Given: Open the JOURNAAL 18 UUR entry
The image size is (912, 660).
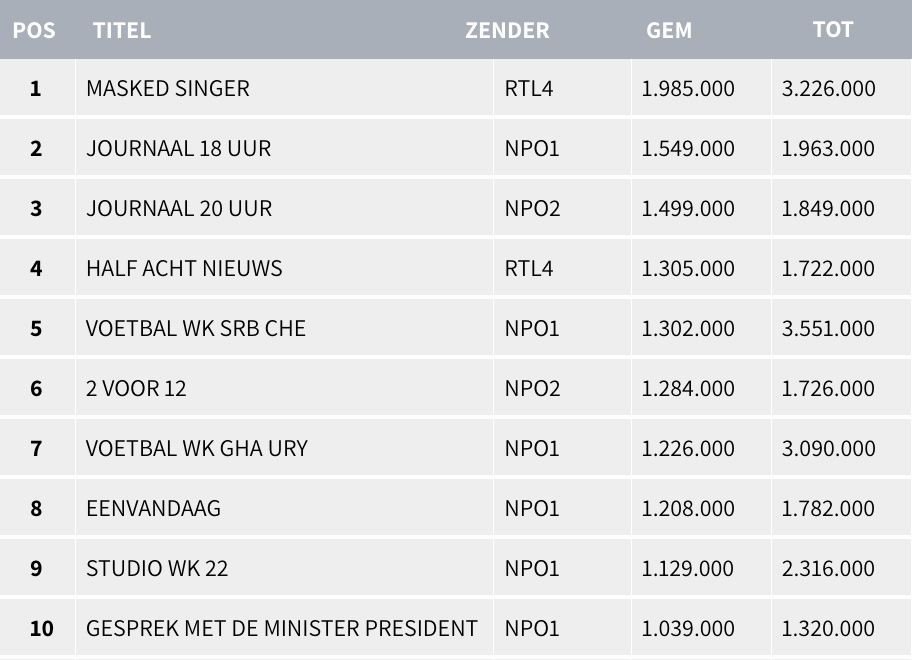Looking at the screenshot, I should click(x=178, y=148).
